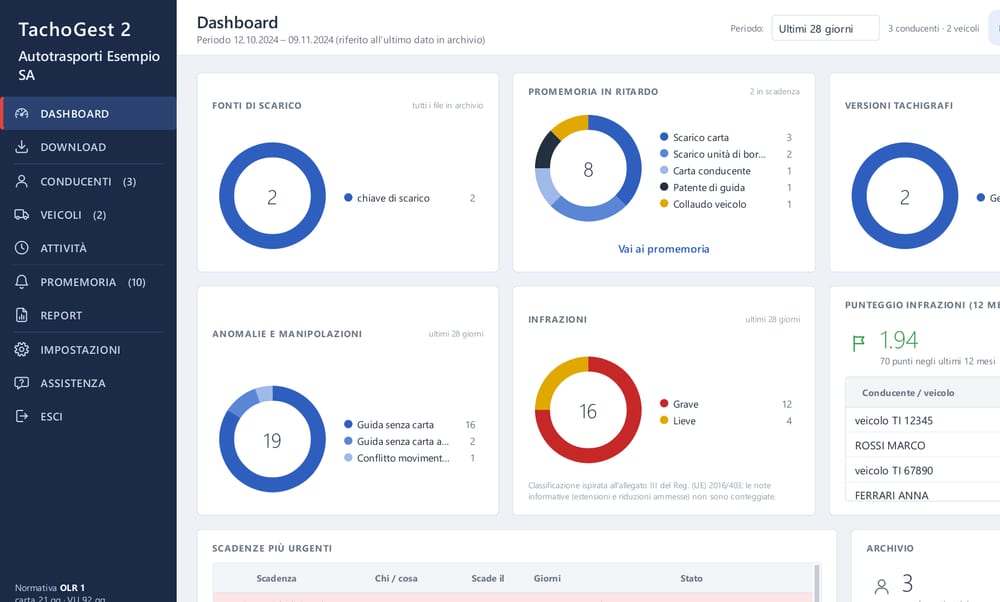
Task: Open the Vai ai promemoria link
Action: [x=663, y=249]
